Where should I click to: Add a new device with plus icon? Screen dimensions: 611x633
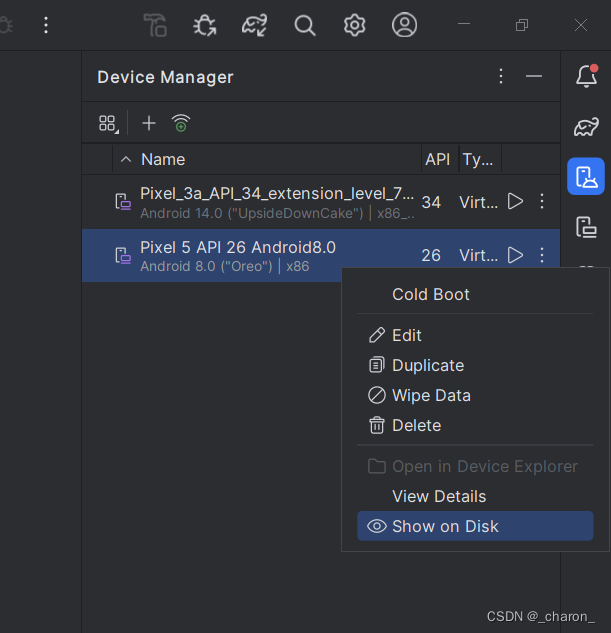click(x=149, y=123)
